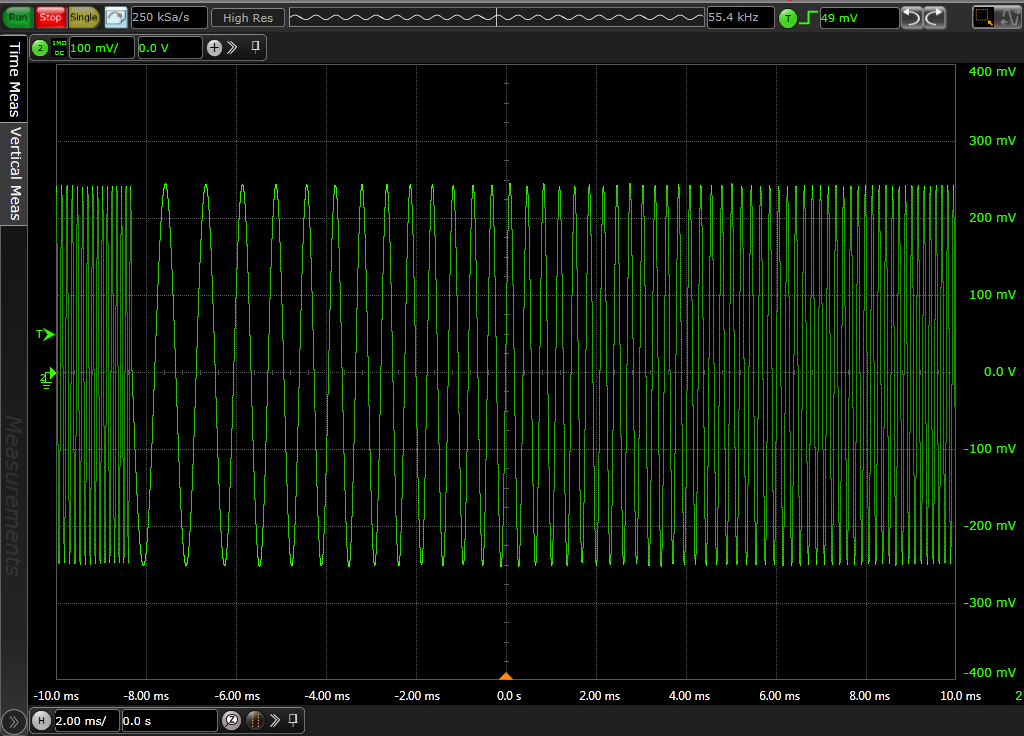Screen dimensions: 1024x736
Task: Click the channel 0.0 V offset field
Action: (x=167, y=48)
